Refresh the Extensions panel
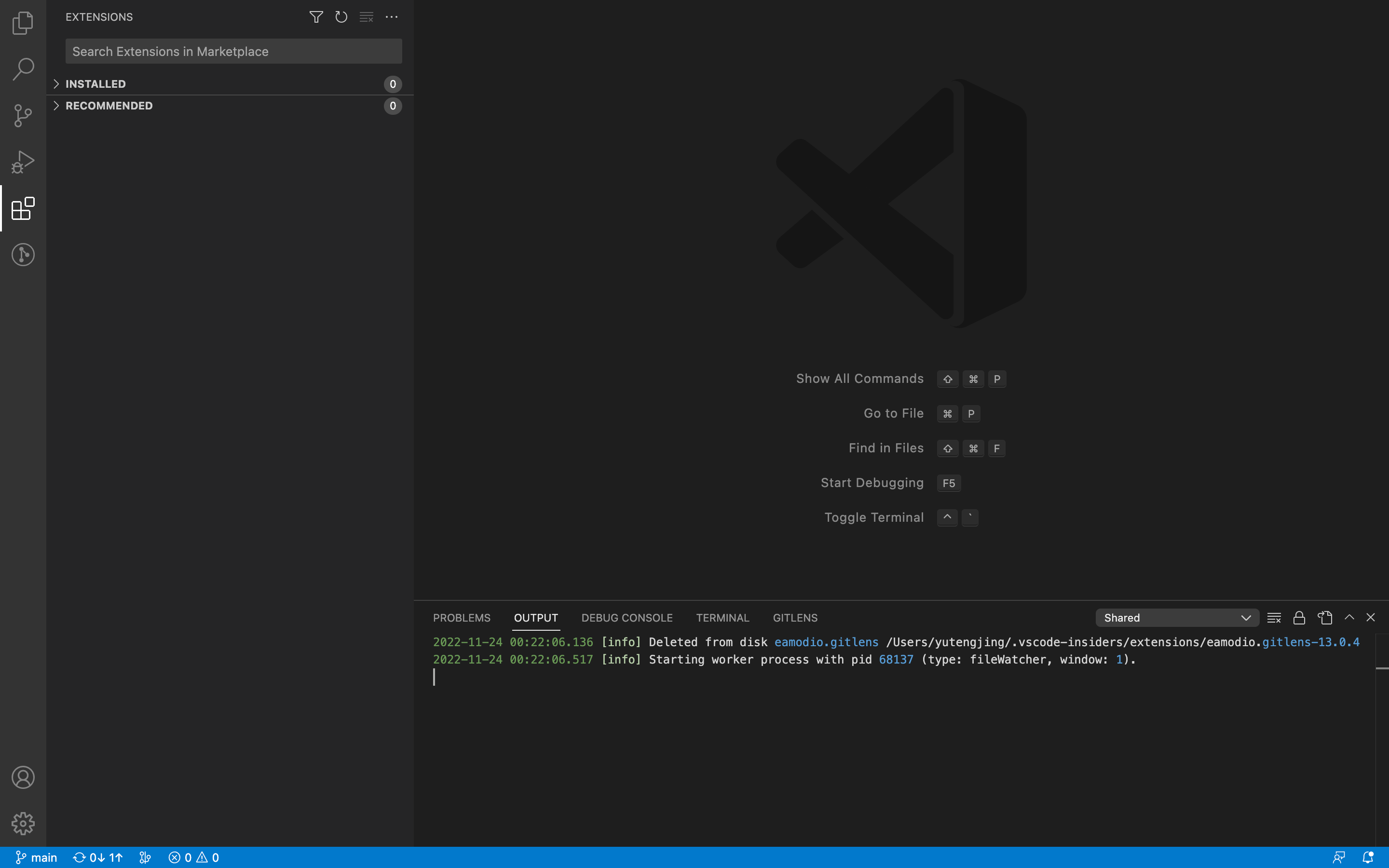This screenshot has height=868, width=1389. pyautogui.click(x=341, y=17)
